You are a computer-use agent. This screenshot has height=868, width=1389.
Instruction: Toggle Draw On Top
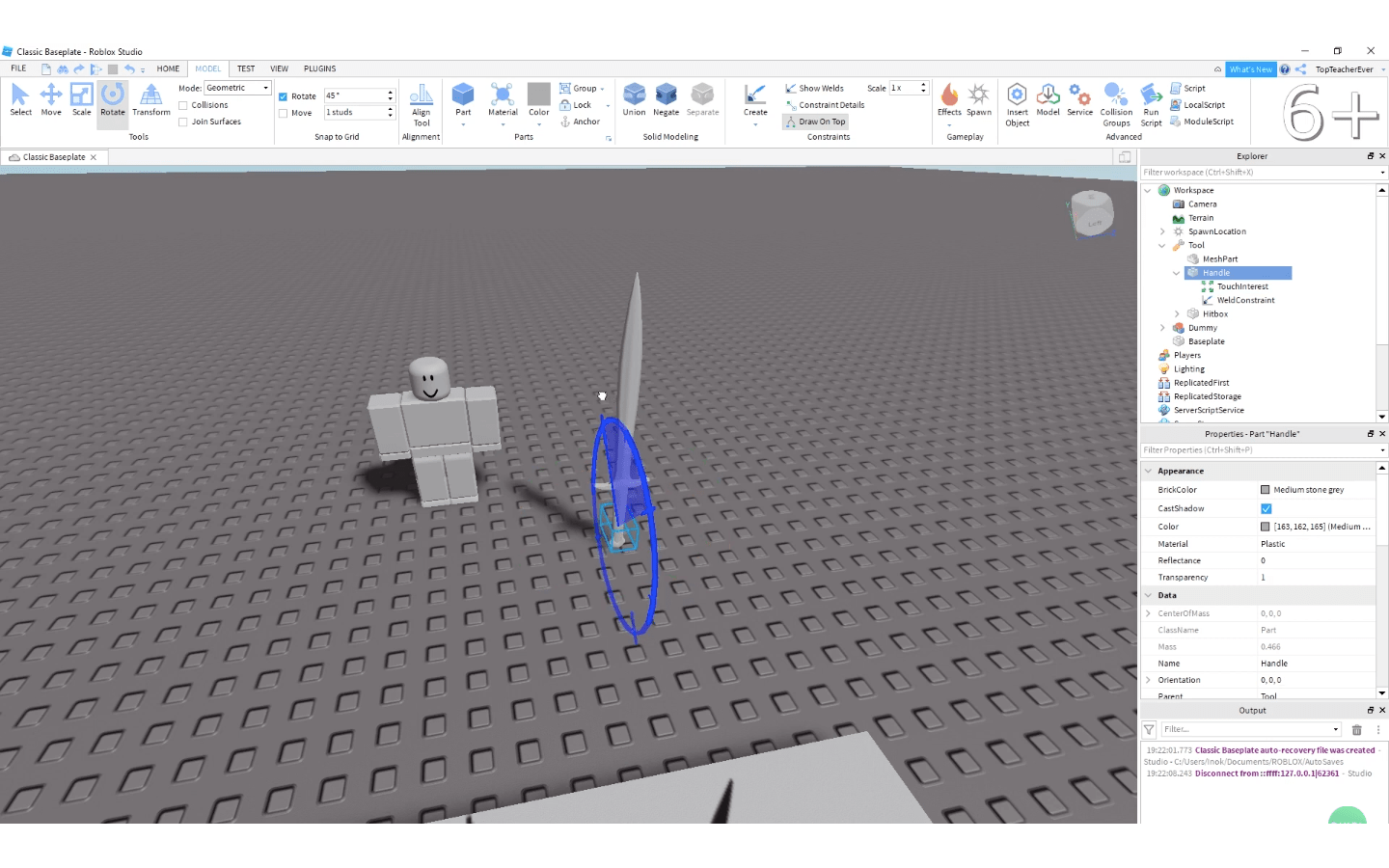point(815,122)
